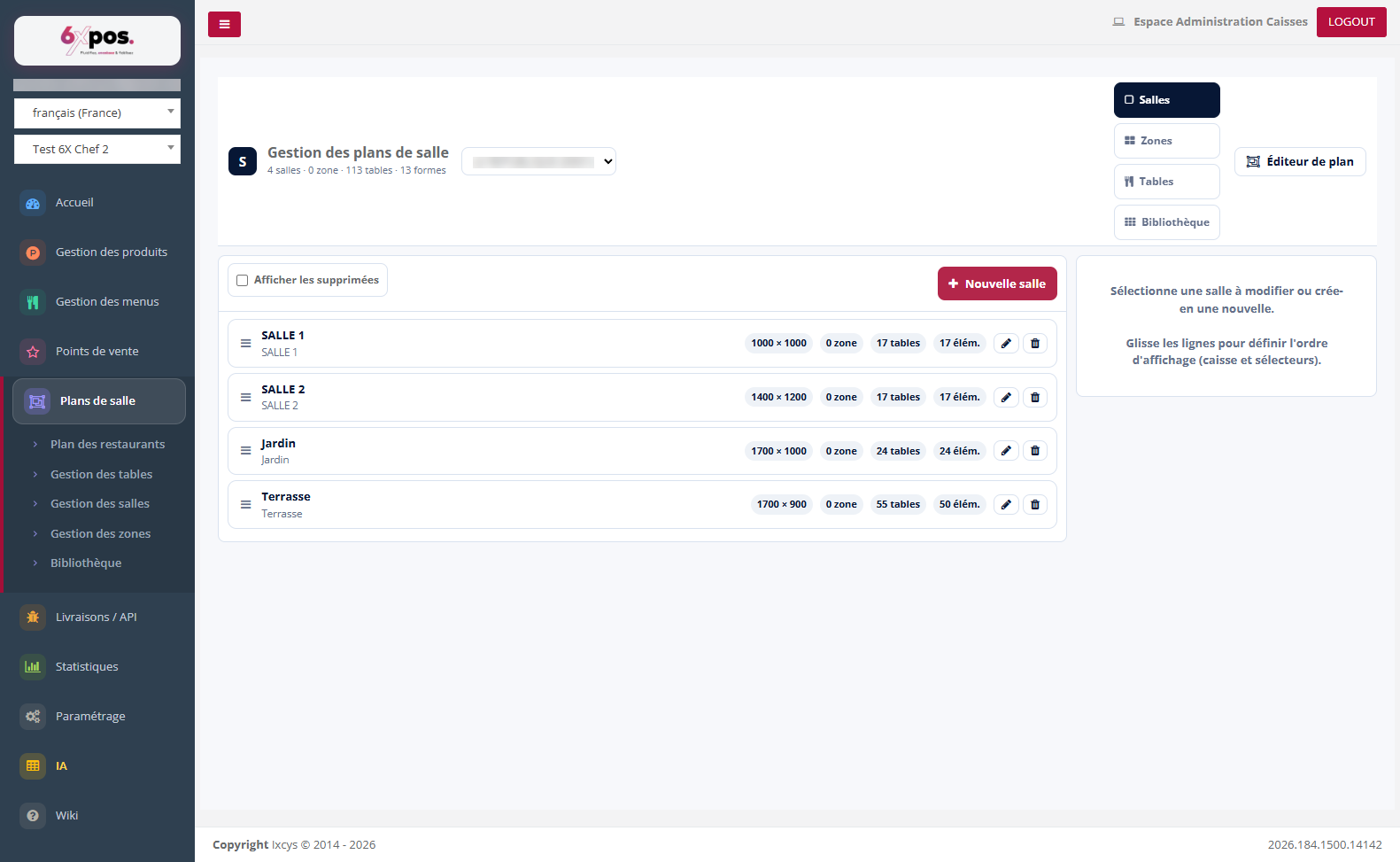Click the room stats summary under title
The height and width of the screenshot is (862, 1400).
point(357,171)
